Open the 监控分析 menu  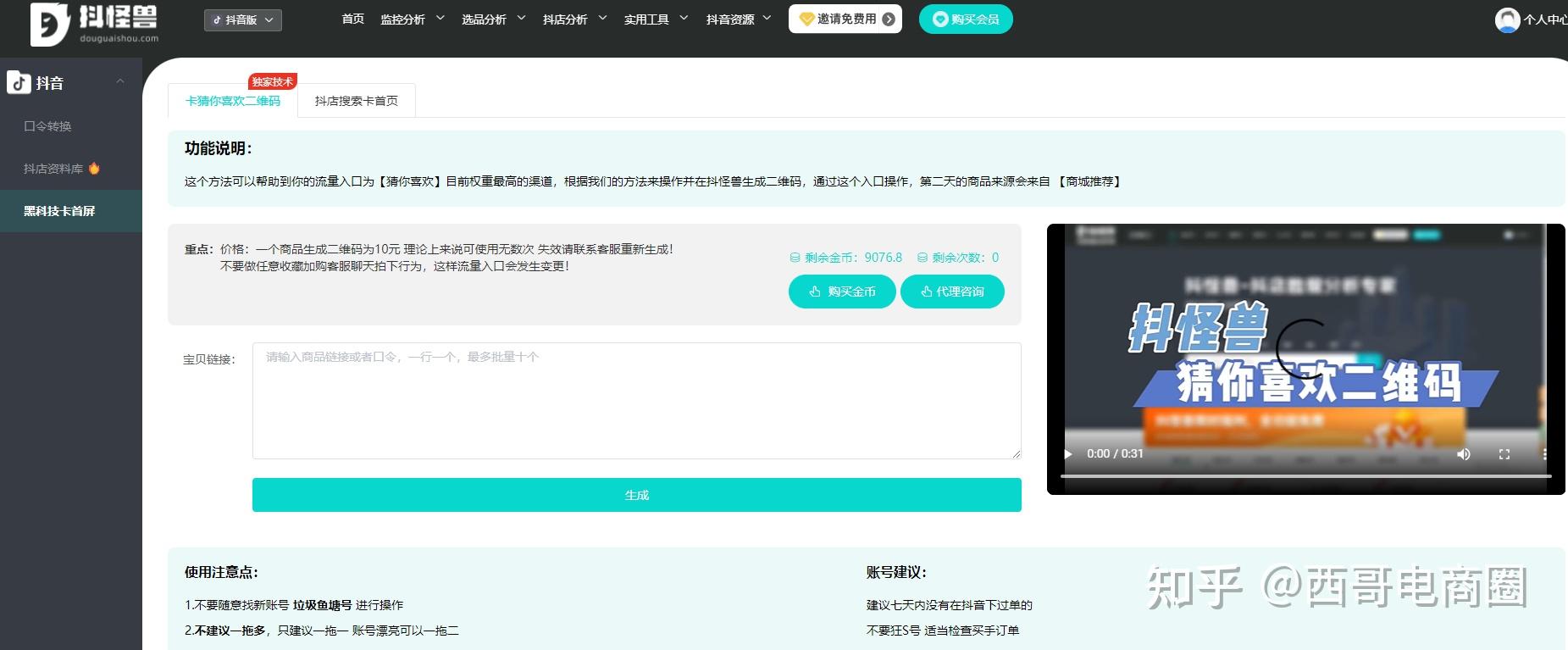click(x=402, y=19)
